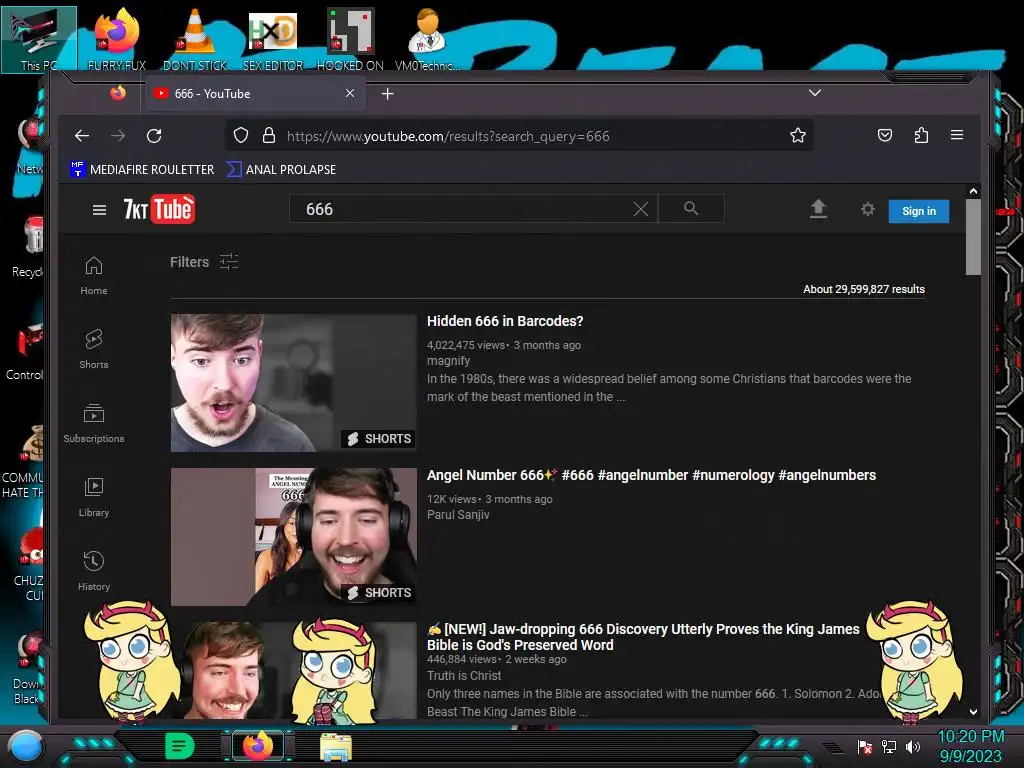Open the YouTube settings gear
Image resolution: width=1024 pixels, height=768 pixels.
(x=867, y=209)
